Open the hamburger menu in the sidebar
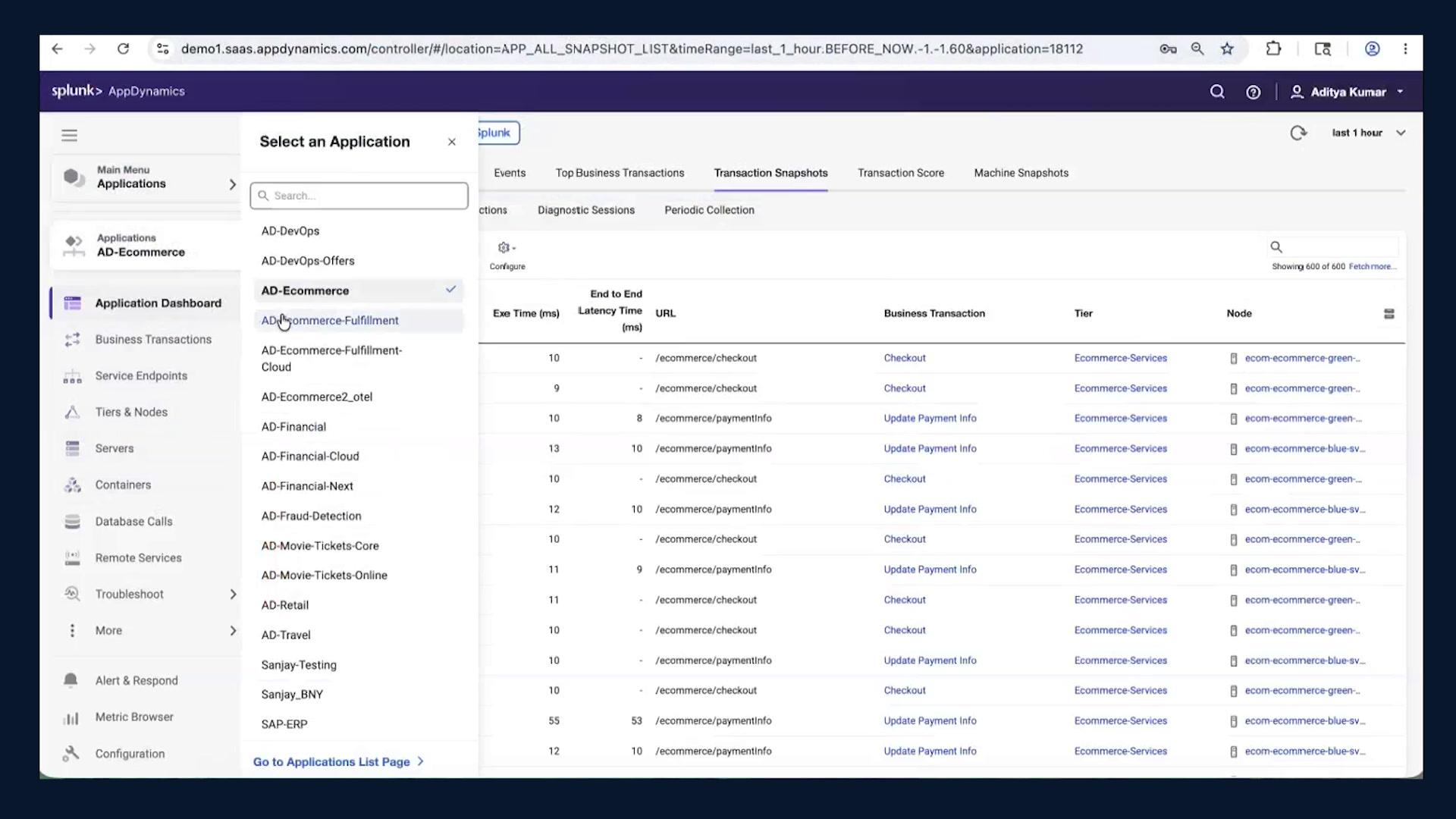This screenshot has height=819, width=1456. point(69,135)
